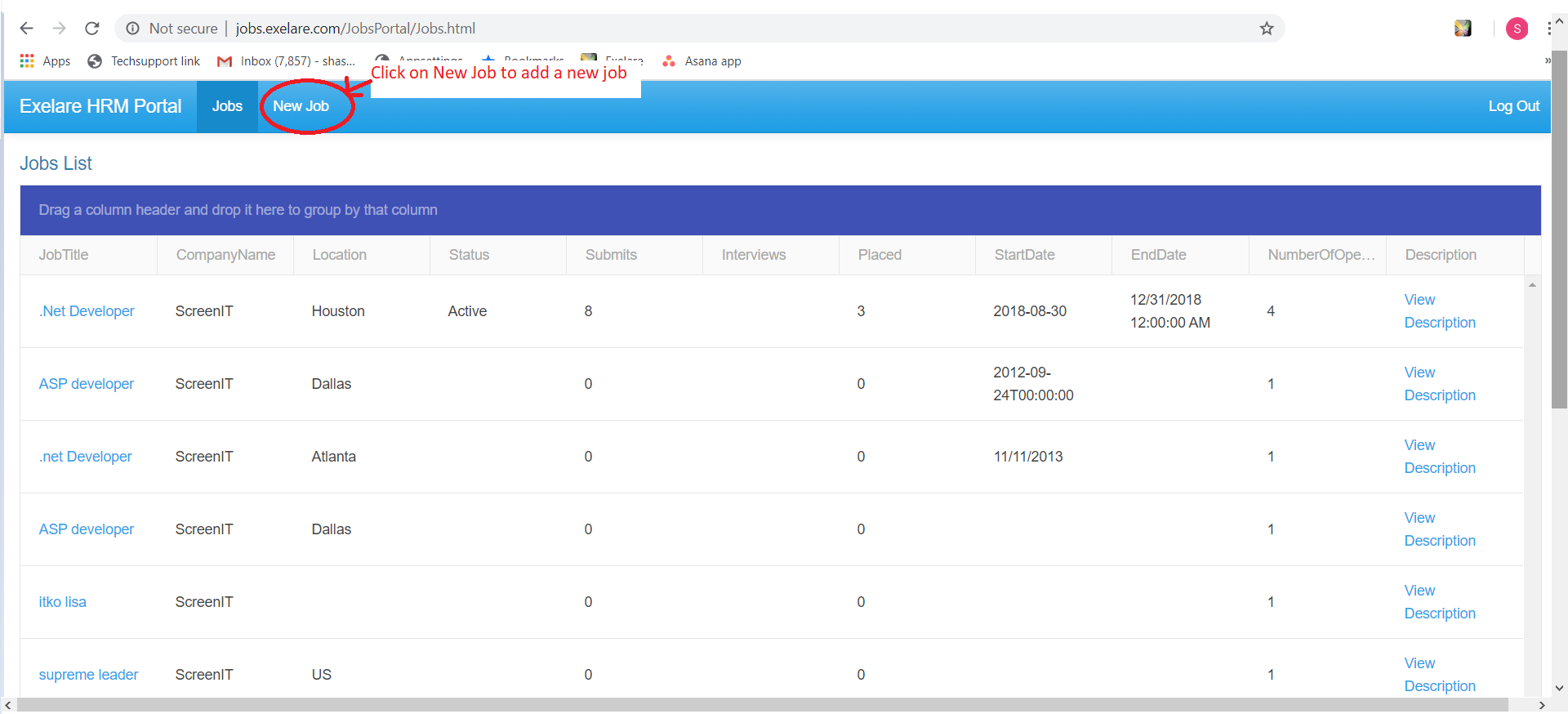Reload the page with the refresh icon
1568x714 pixels.
pyautogui.click(x=92, y=29)
